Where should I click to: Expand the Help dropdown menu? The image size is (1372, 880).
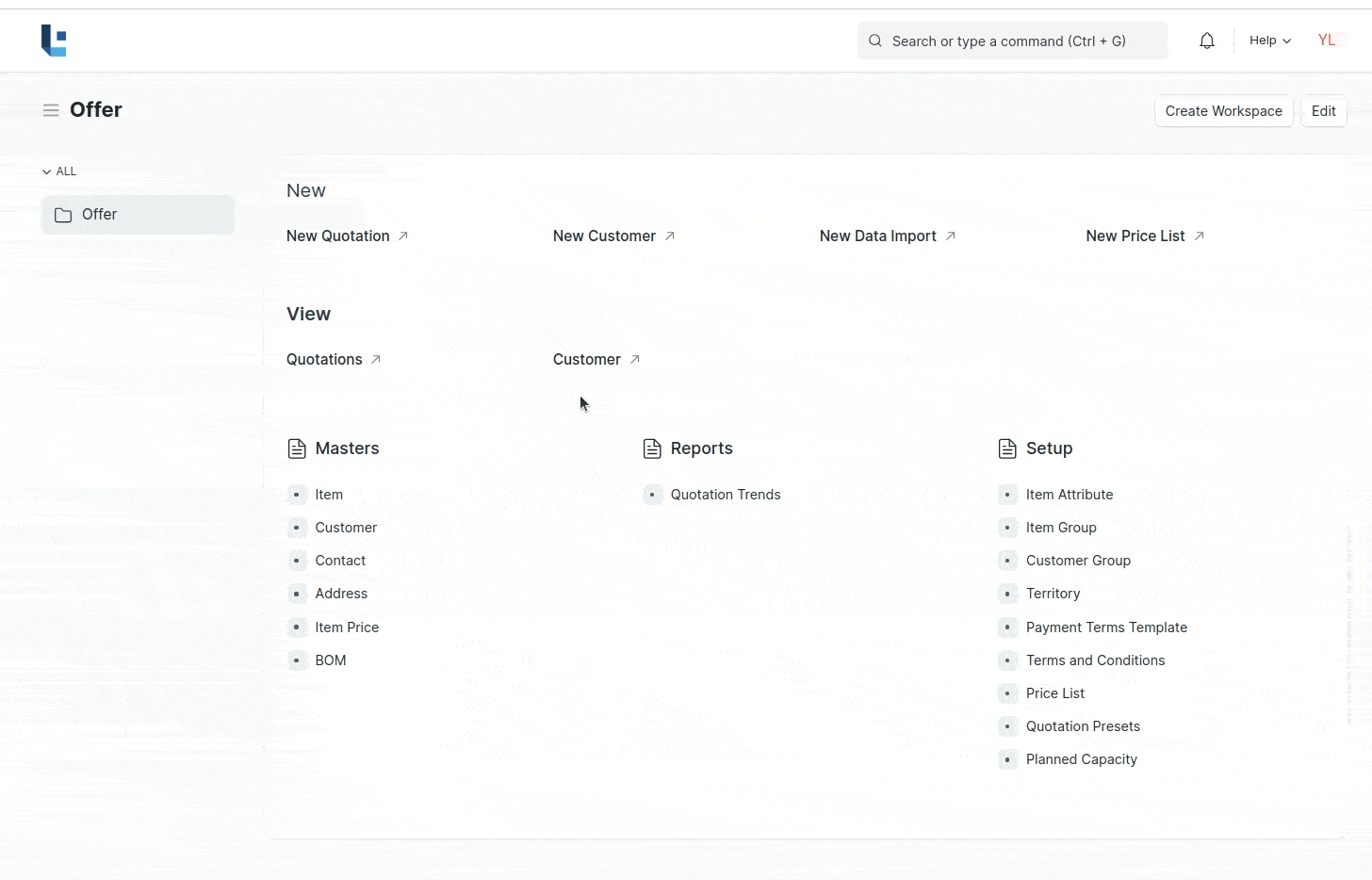pyautogui.click(x=1269, y=41)
